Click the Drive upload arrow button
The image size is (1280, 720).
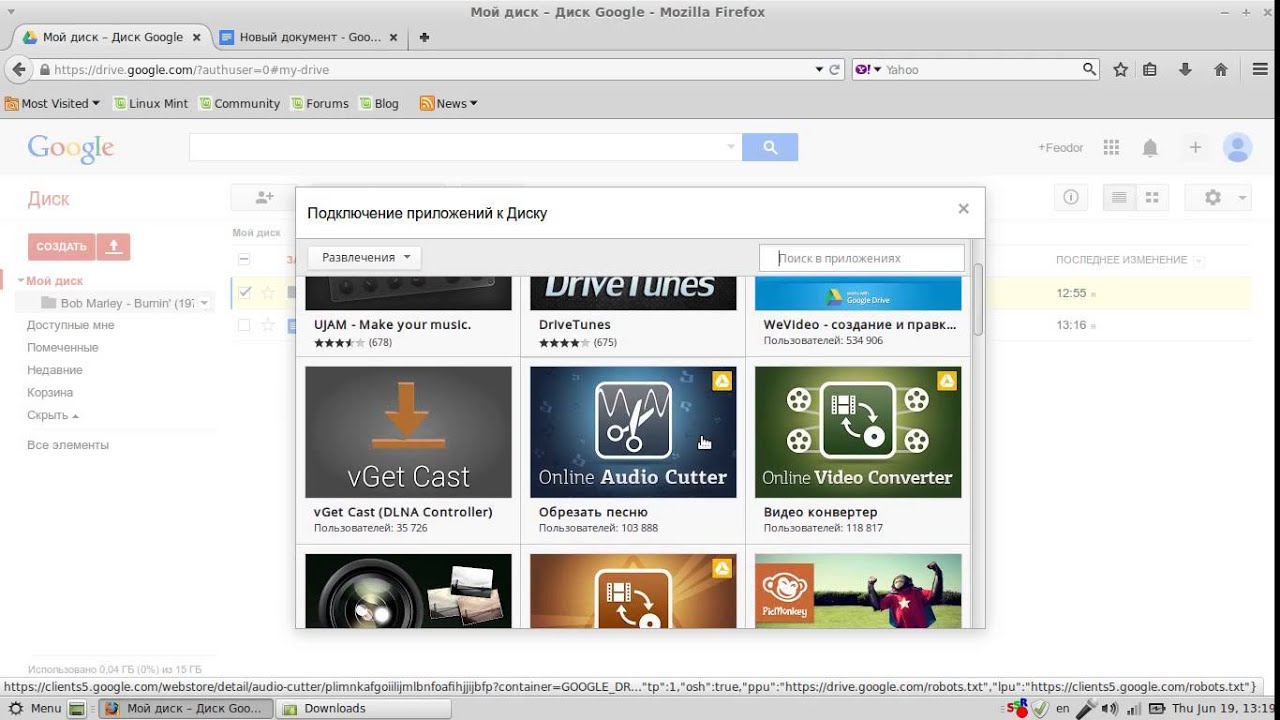pyautogui.click(x=114, y=246)
